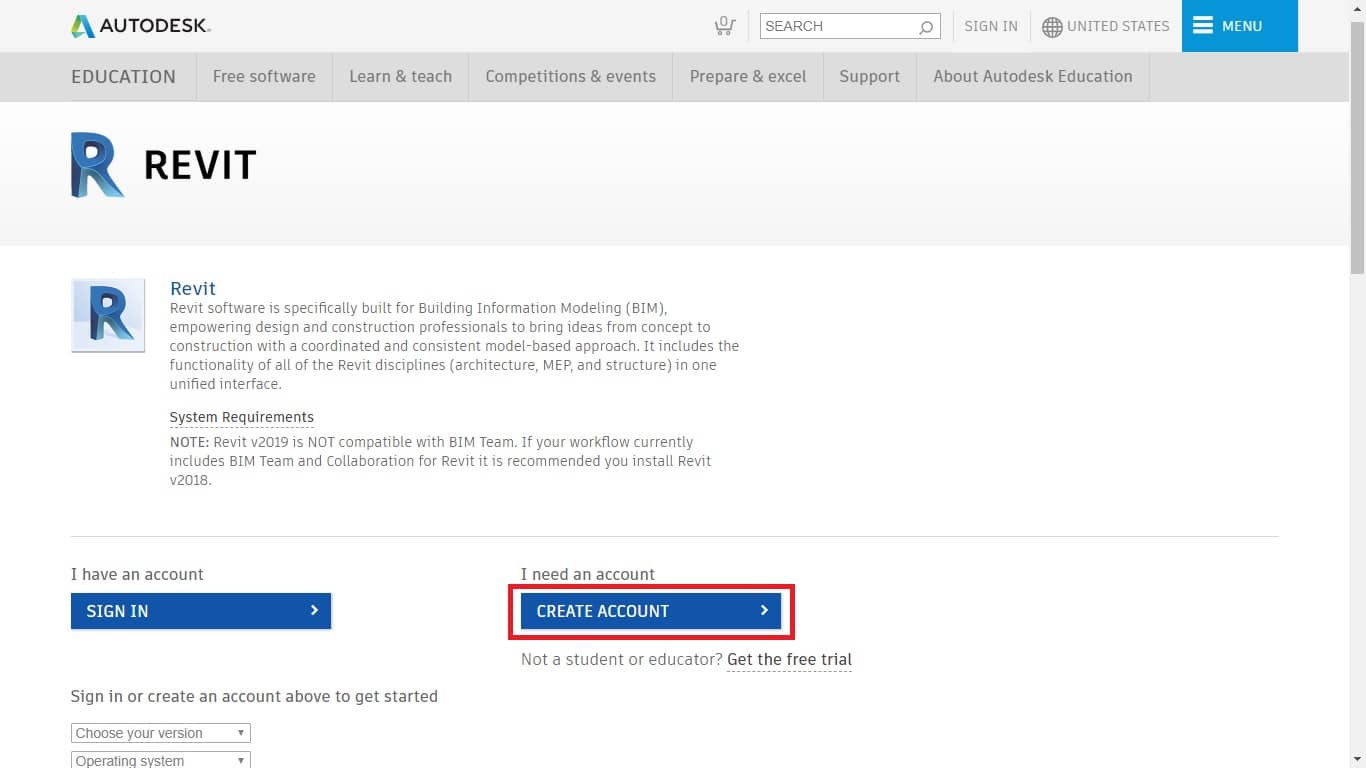Click the 'I have an account' text
The width and height of the screenshot is (1366, 768).
tap(137, 574)
